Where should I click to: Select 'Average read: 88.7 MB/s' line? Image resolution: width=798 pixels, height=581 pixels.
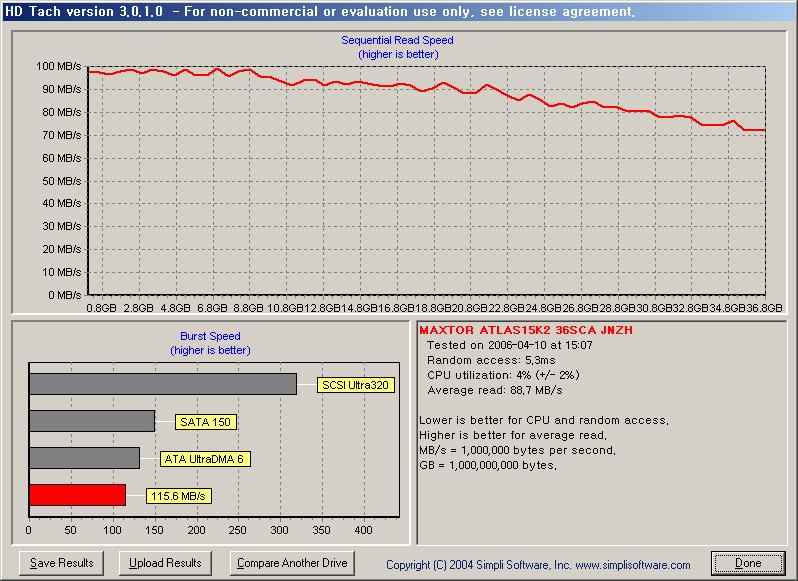pyautogui.click(x=495, y=390)
